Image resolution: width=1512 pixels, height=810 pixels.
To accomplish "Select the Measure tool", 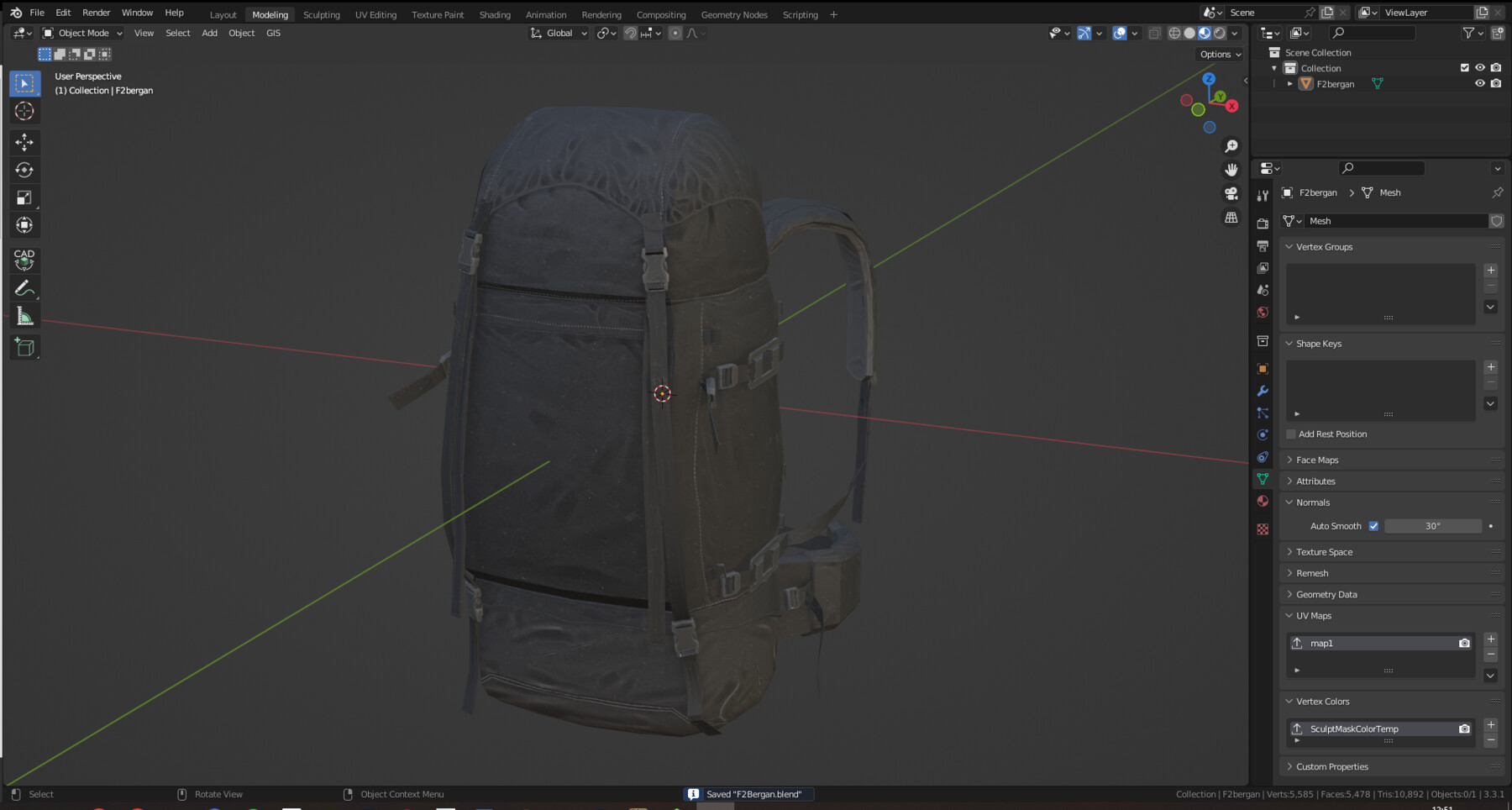I will 24,315.
